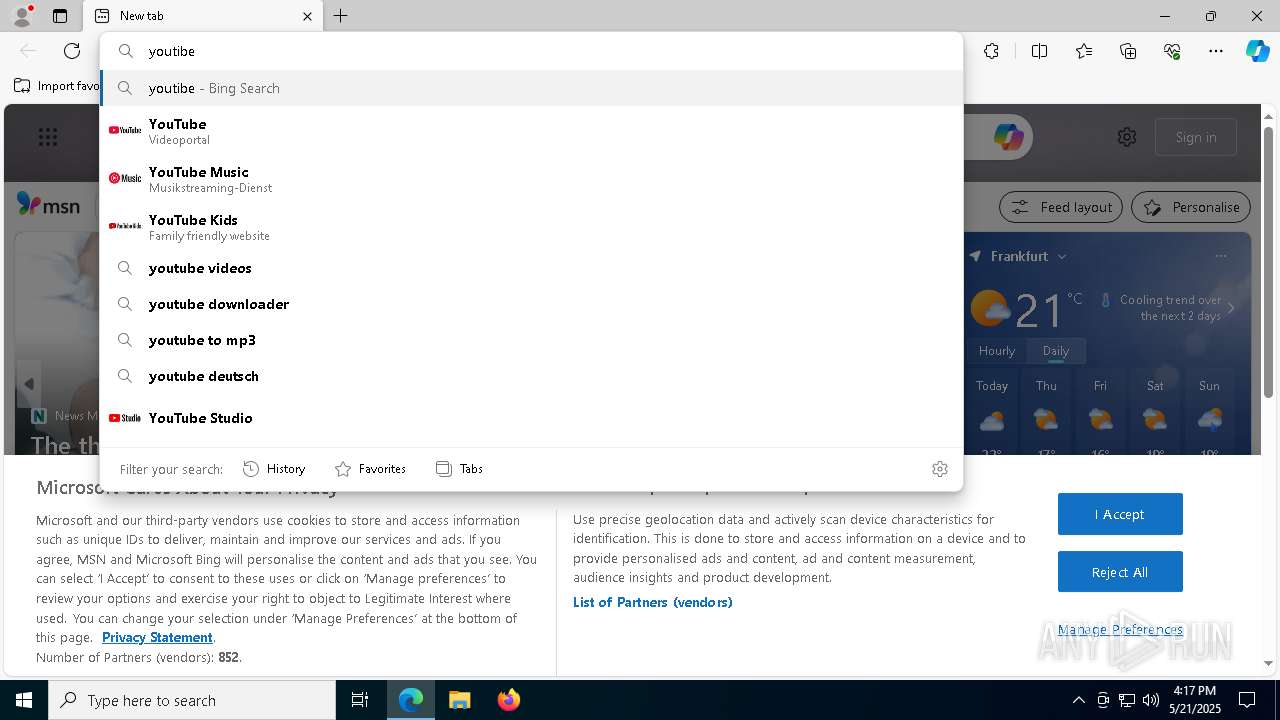Screen dimensions: 1280x720
Task: Select youtibe - Bing Search suggestion
Action: coord(531,88)
